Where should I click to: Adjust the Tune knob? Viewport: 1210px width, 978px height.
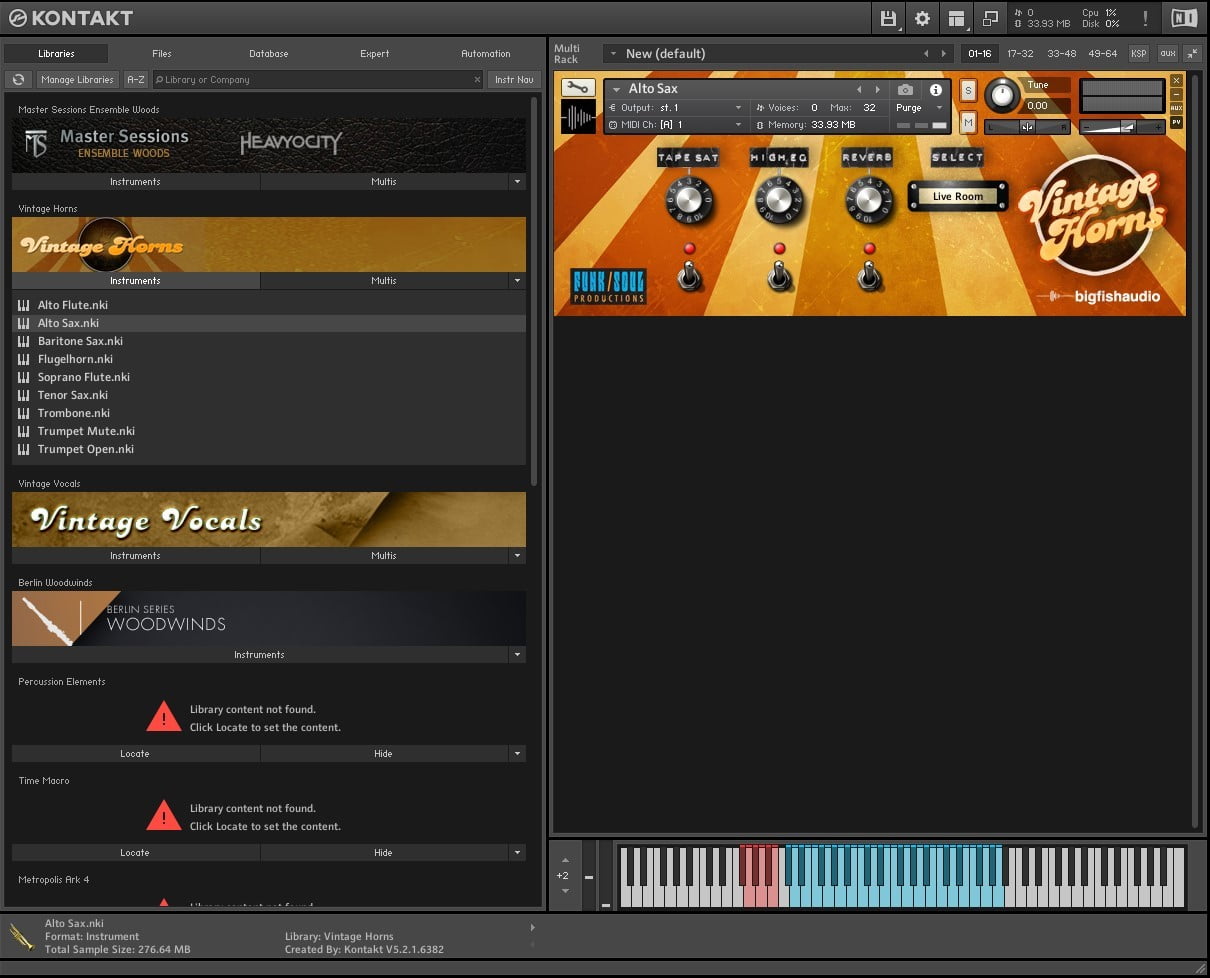(1001, 96)
